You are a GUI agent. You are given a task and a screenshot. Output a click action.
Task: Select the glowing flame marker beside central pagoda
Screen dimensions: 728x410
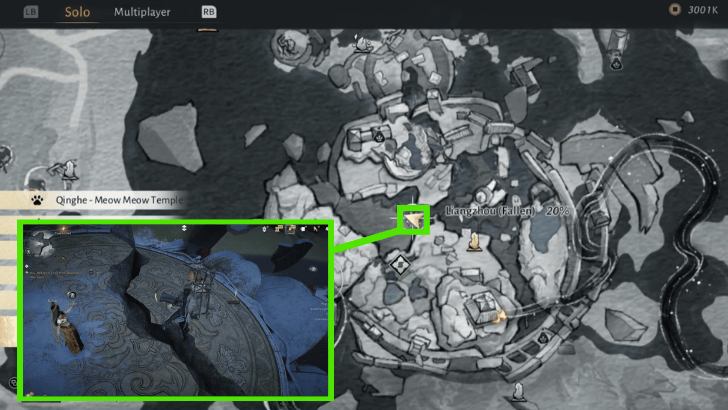tap(499, 315)
